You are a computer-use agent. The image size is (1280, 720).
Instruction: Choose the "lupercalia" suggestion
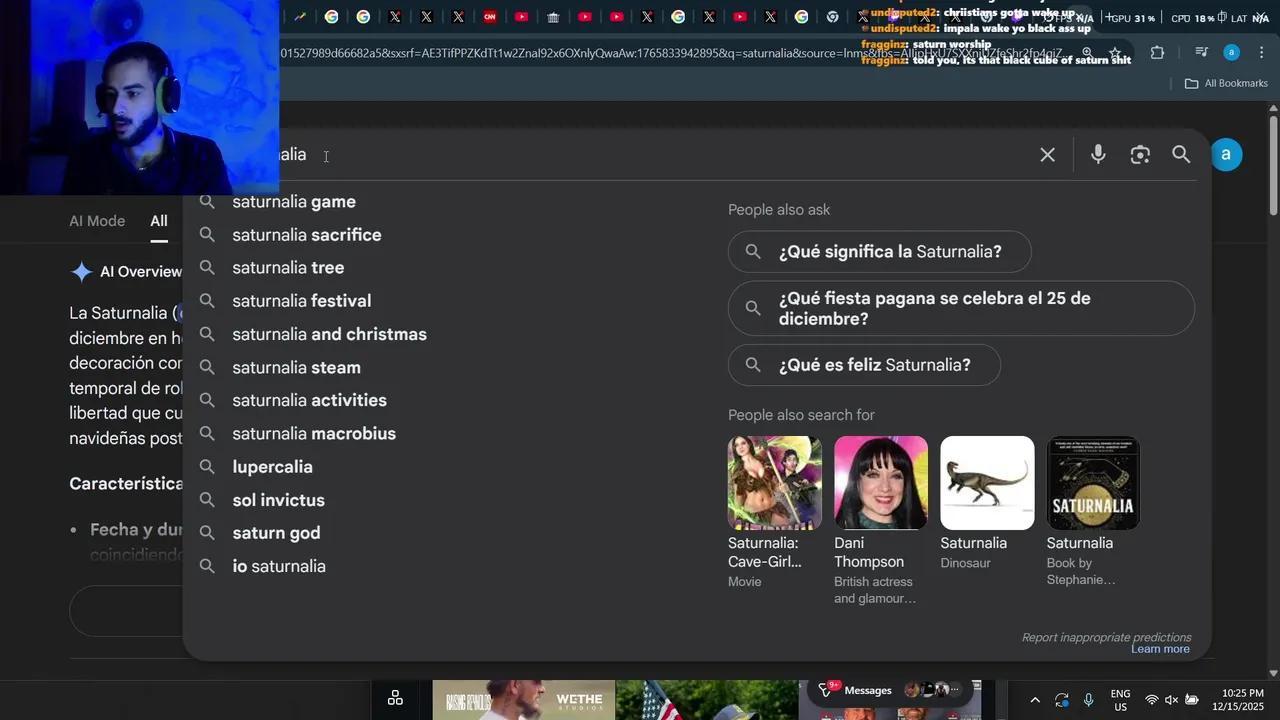coord(273,467)
